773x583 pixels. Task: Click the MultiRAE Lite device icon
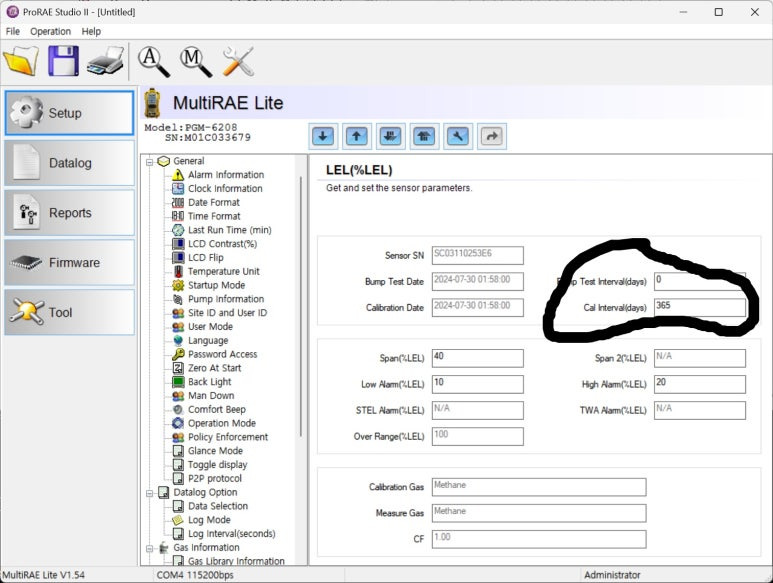click(152, 103)
